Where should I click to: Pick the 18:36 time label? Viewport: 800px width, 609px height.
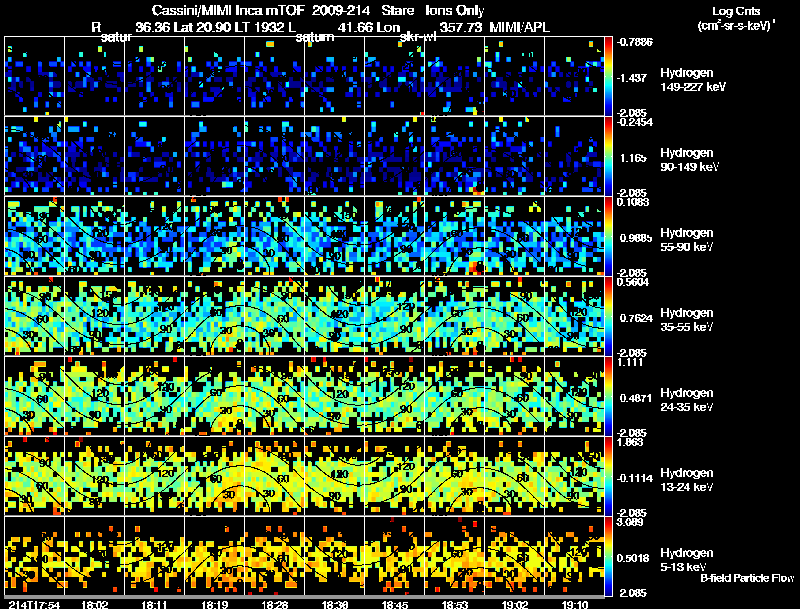tap(335, 604)
